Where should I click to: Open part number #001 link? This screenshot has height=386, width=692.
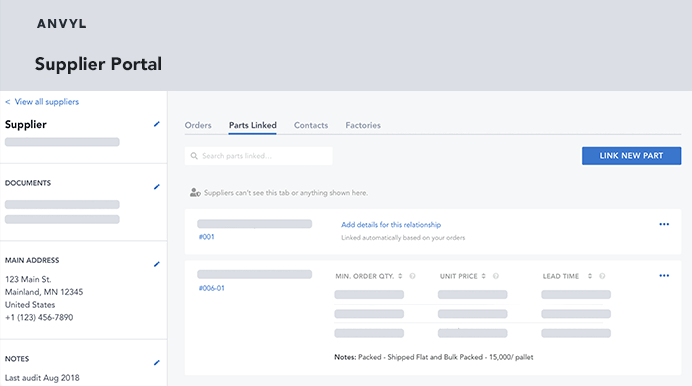pos(207,237)
